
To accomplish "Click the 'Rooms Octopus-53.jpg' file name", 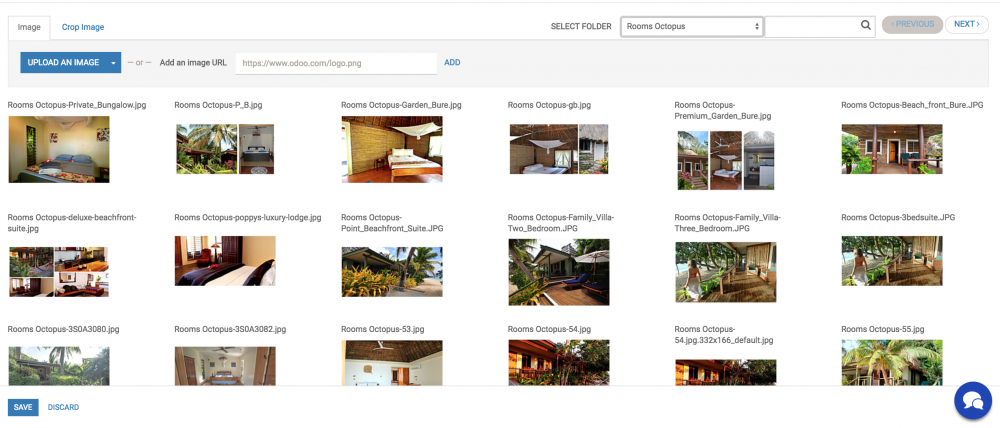I will click(383, 329).
